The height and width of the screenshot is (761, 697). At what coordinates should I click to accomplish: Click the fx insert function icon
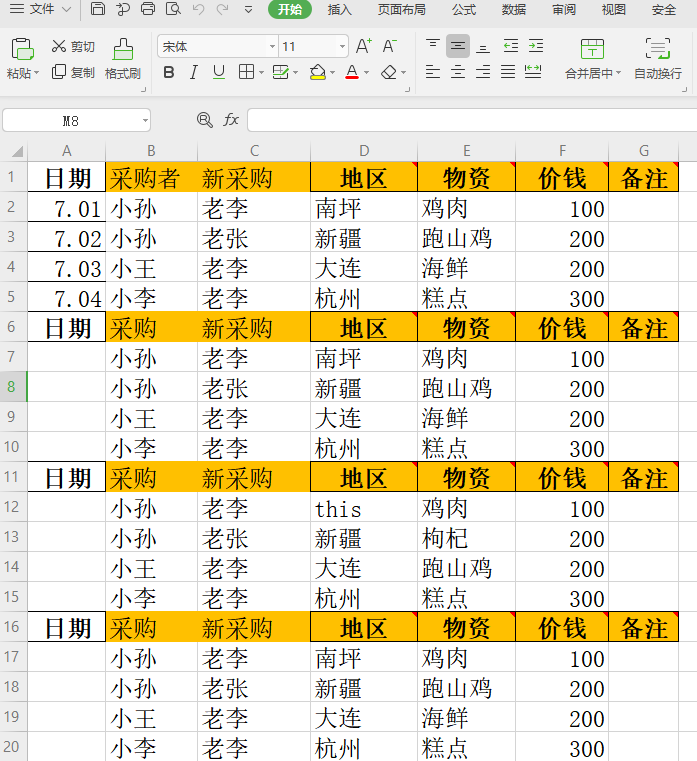(231, 119)
